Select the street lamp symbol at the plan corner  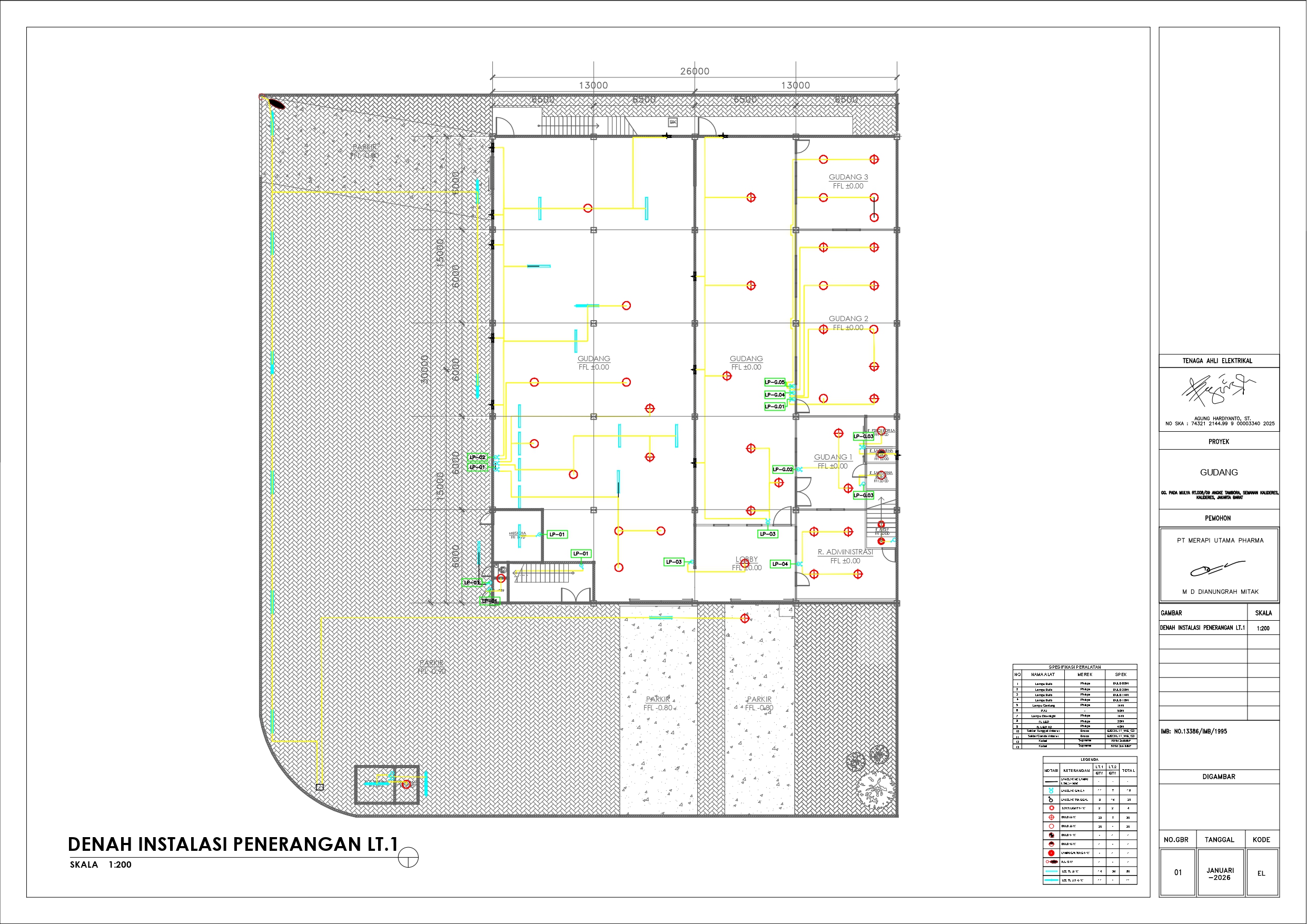coord(272,101)
